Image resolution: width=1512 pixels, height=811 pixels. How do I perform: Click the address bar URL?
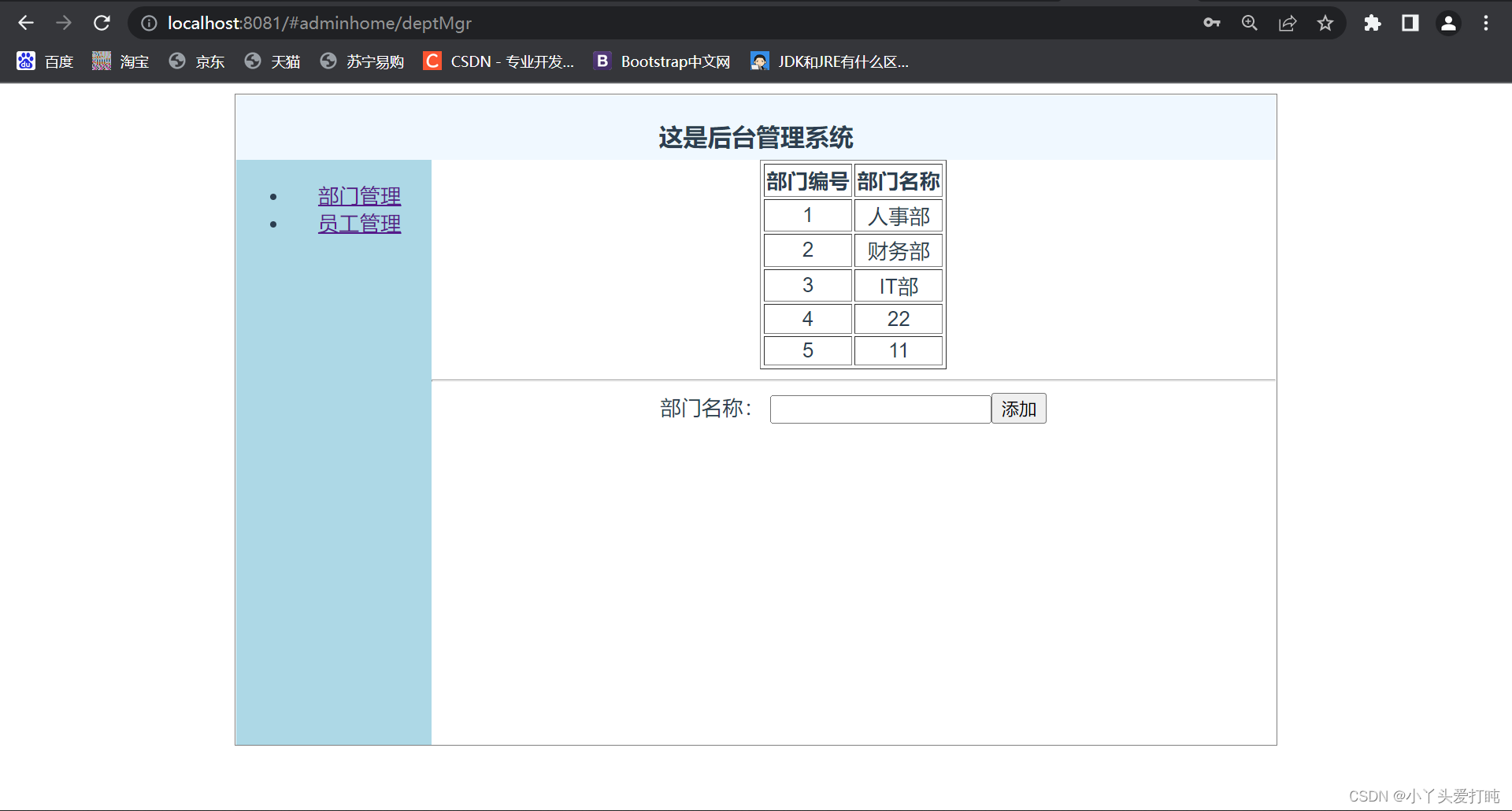point(320,24)
